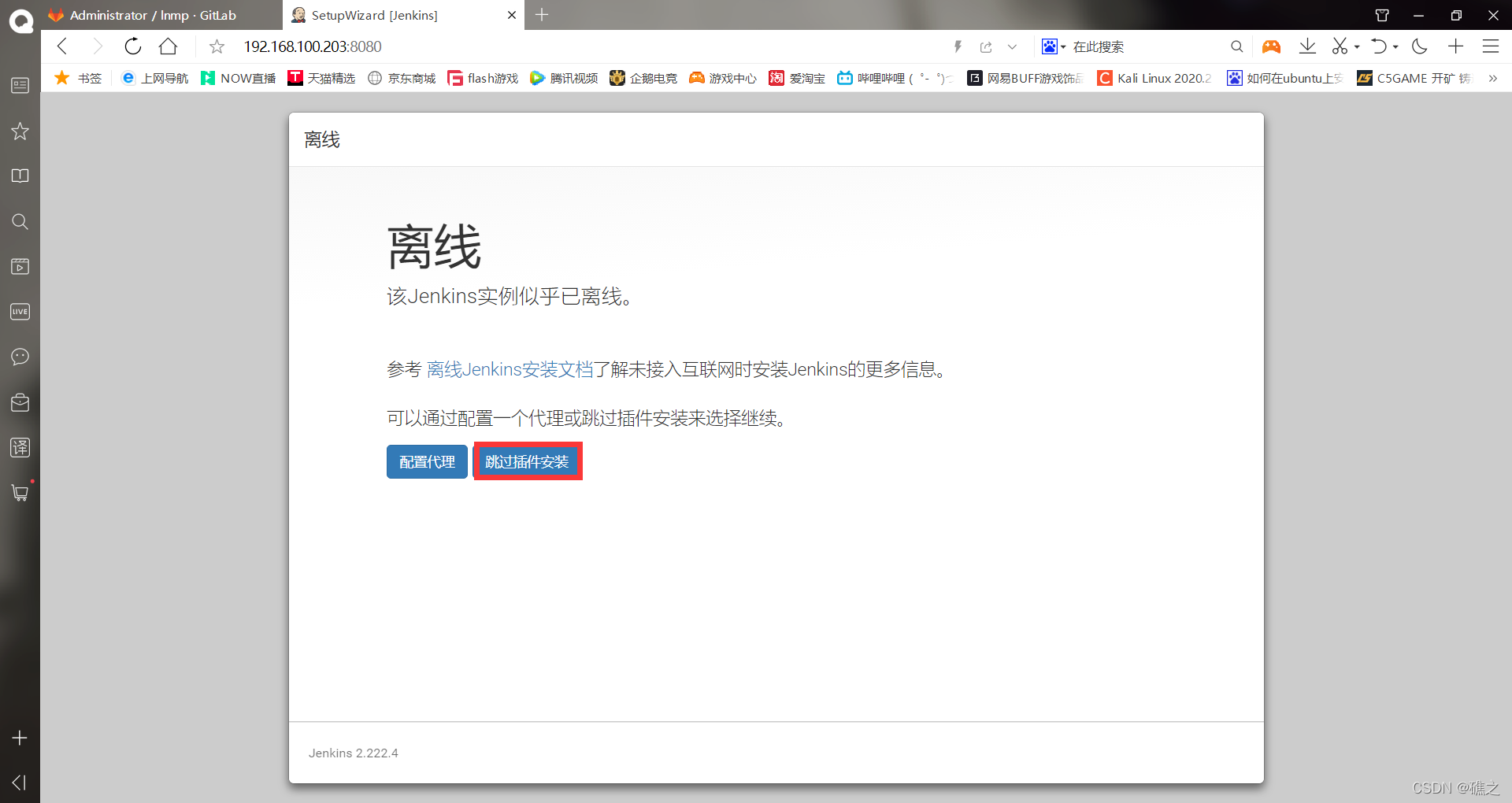
Task: Click the search magnifier icon
Action: click(1236, 46)
